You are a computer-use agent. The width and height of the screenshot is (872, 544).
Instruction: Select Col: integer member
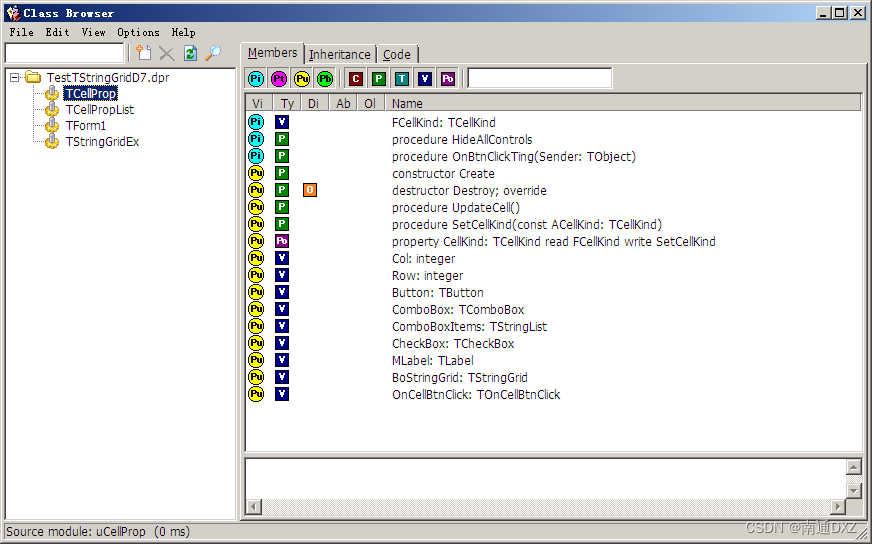click(x=424, y=259)
